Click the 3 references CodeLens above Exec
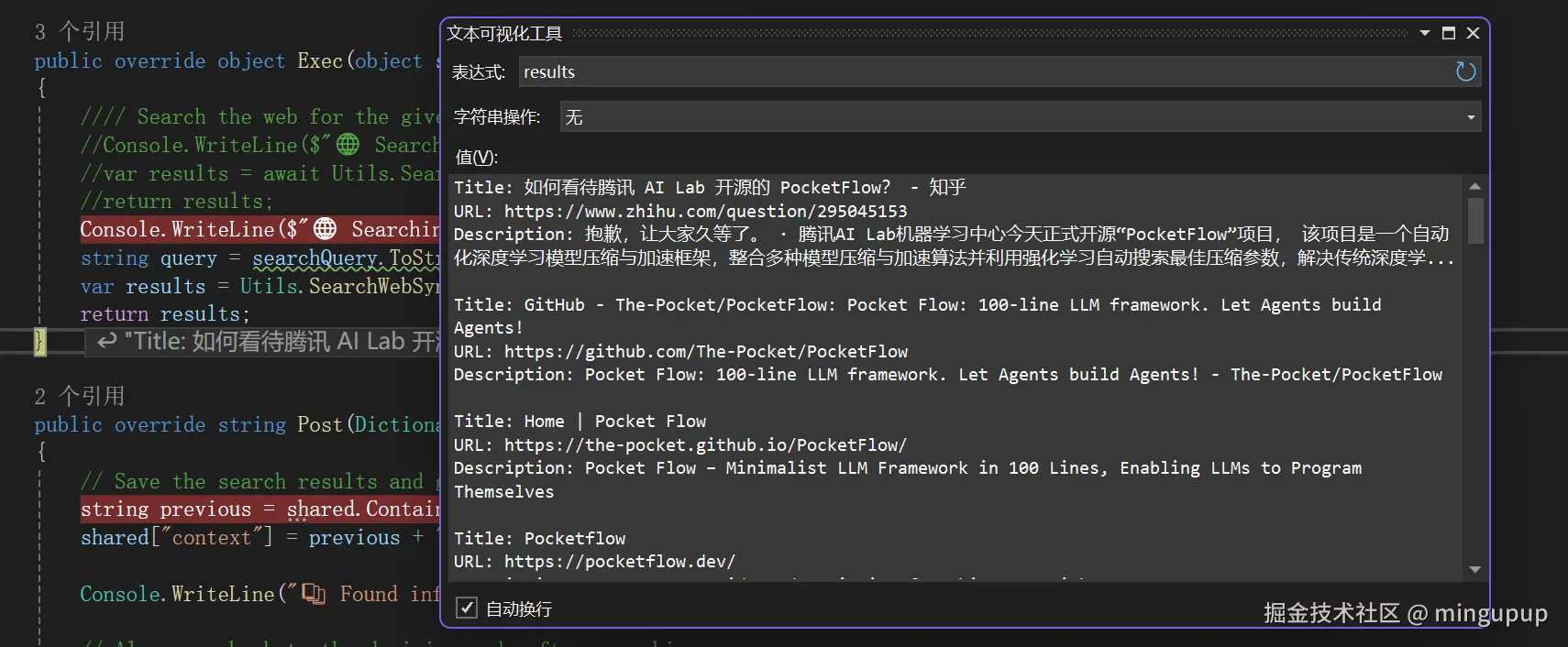The image size is (1568, 647). point(80,31)
